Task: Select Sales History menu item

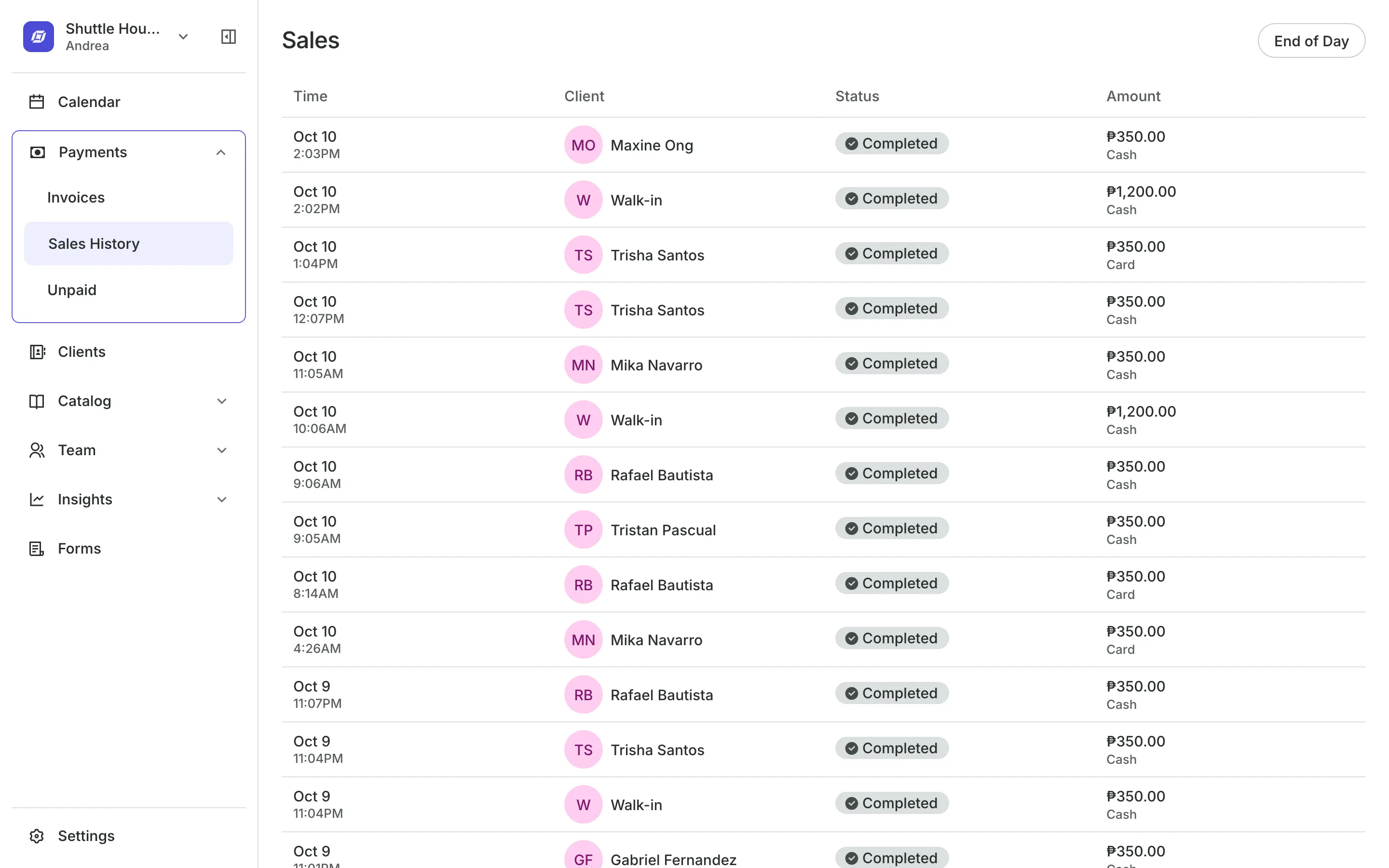Action: click(129, 244)
